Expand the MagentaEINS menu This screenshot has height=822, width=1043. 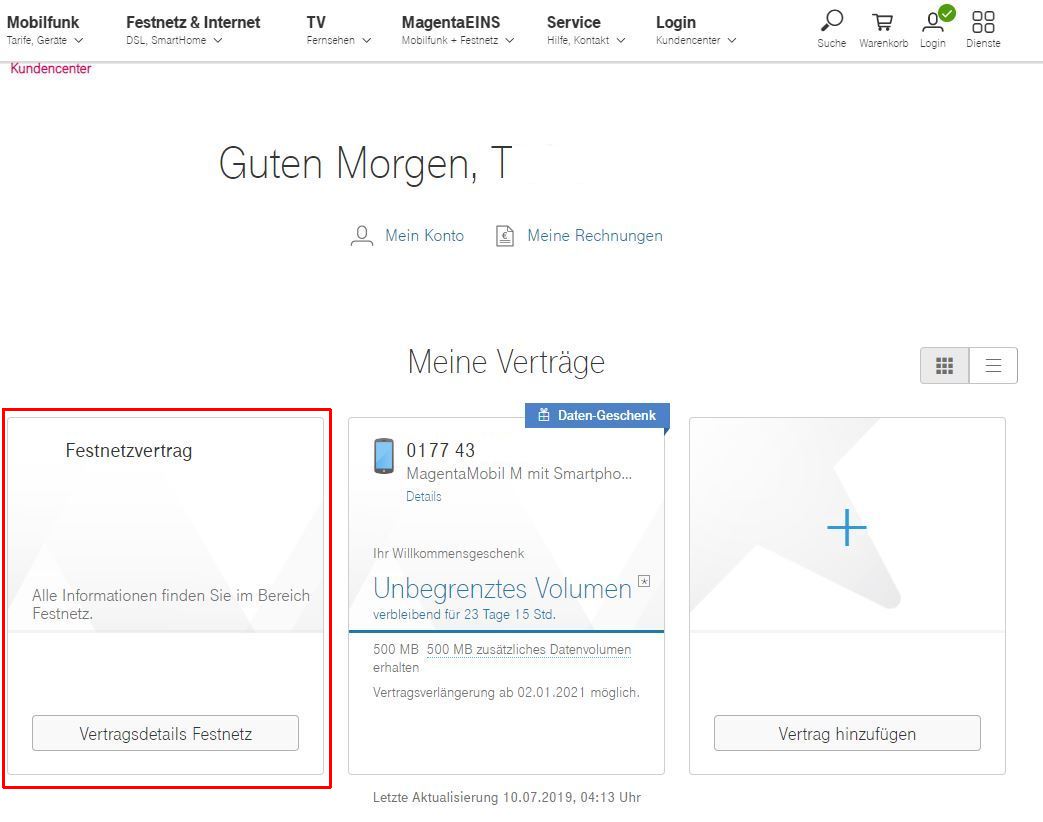click(x=458, y=30)
